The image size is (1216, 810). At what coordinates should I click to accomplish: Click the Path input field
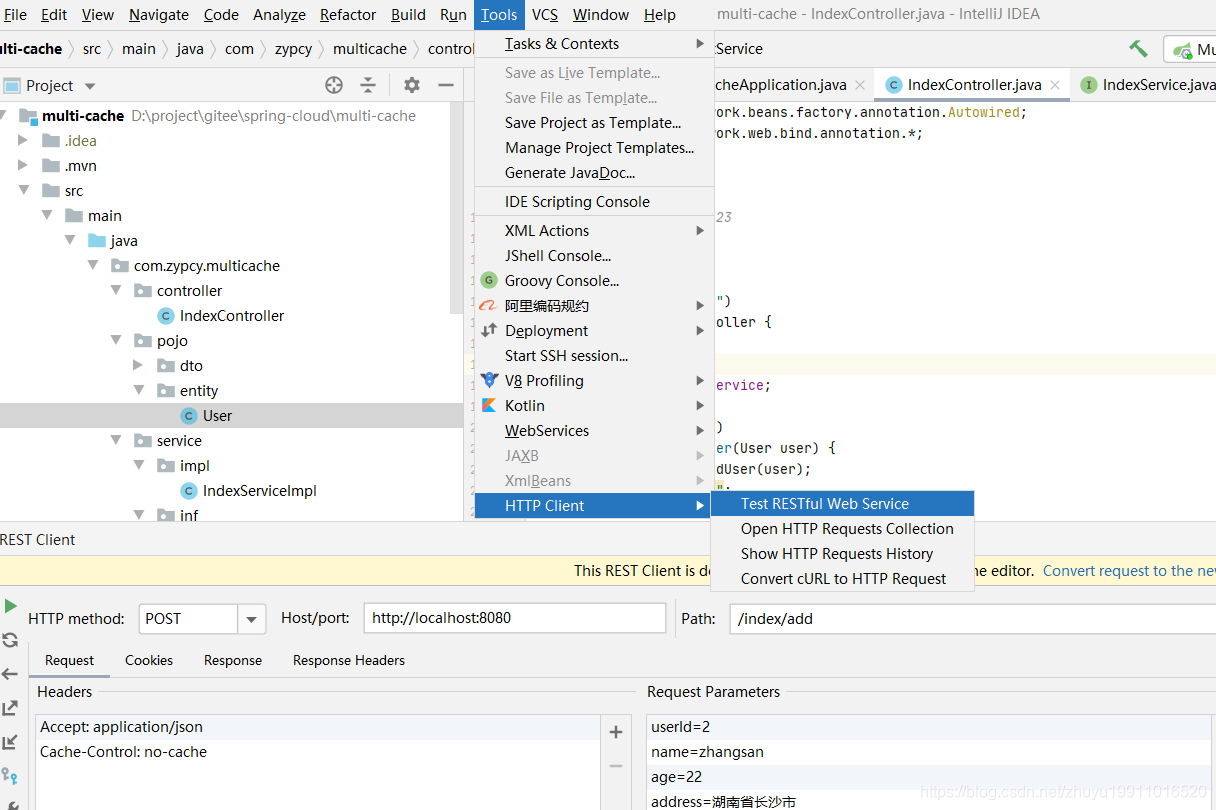point(973,619)
